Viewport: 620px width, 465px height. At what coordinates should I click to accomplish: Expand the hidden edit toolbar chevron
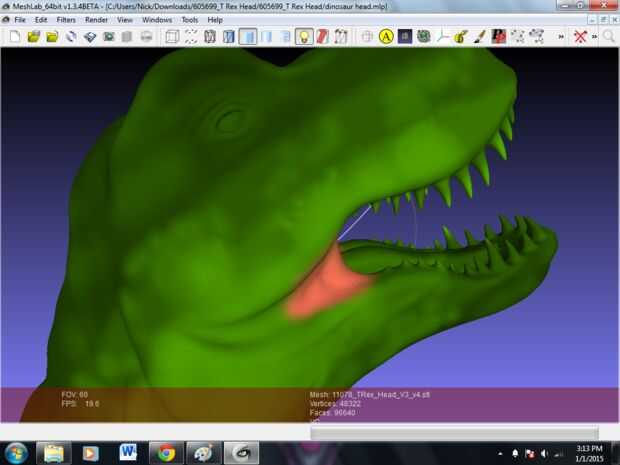(561, 37)
